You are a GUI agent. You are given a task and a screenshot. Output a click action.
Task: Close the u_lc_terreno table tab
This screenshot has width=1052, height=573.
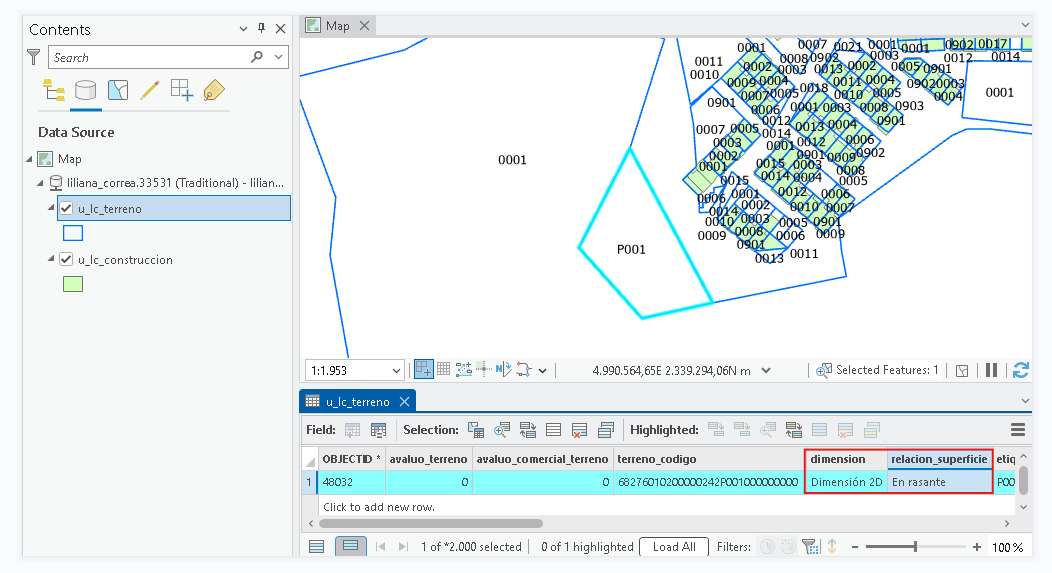(404, 401)
